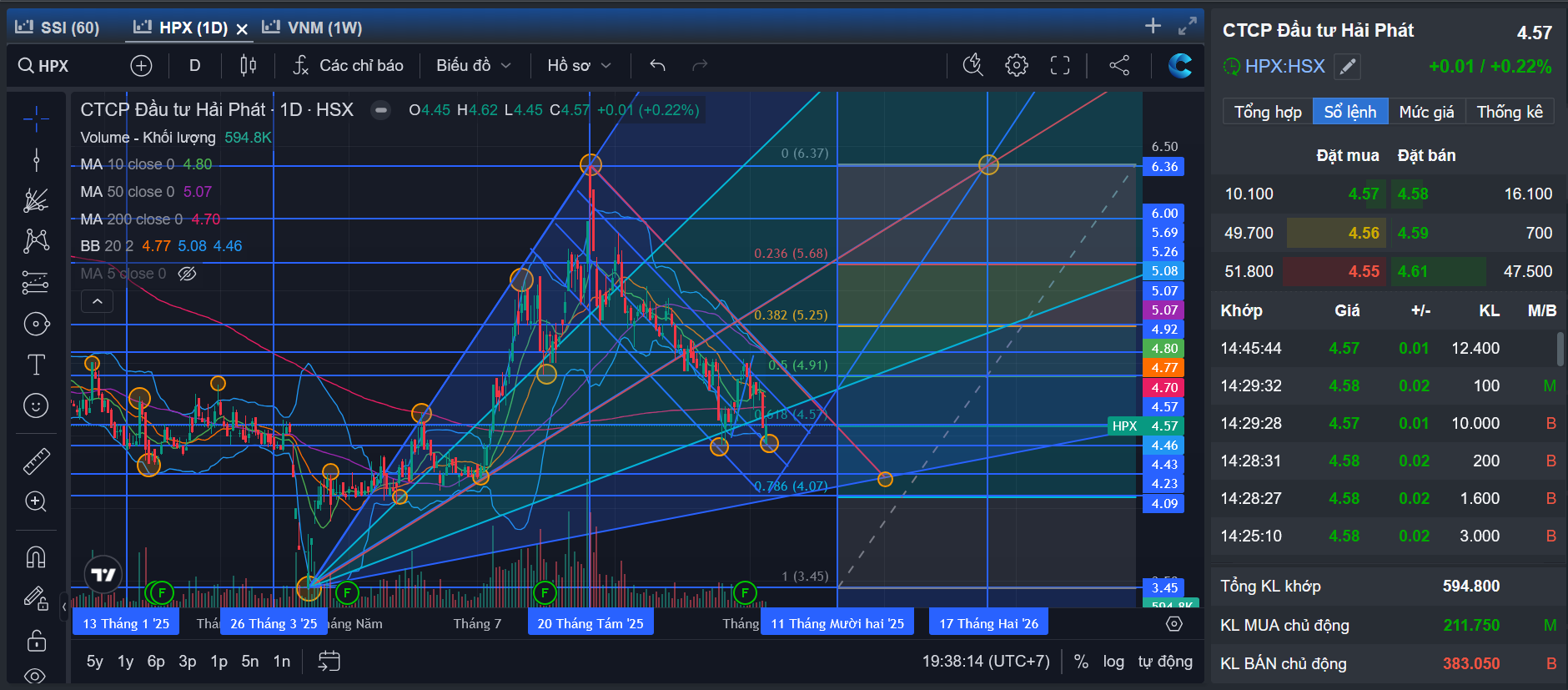Expand the chart panel with arrows icon
Image resolution: width=1568 pixels, height=690 pixels.
pyautogui.click(x=1188, y=27)
